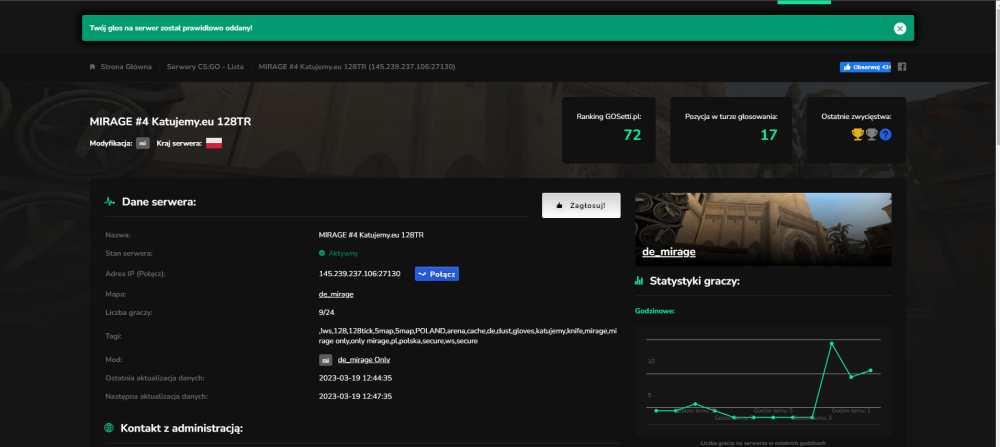This screenshot has width=1000, height=447.
Task: Click last update time 2023-03-19 12:44:35
Action: pos(355,378)
